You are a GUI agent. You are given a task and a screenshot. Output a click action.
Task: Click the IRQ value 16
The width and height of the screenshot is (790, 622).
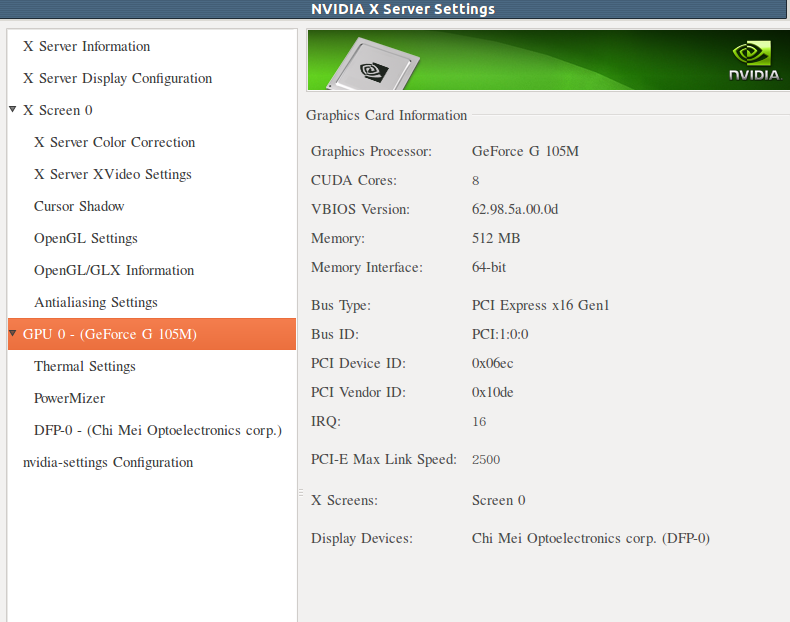479,422
